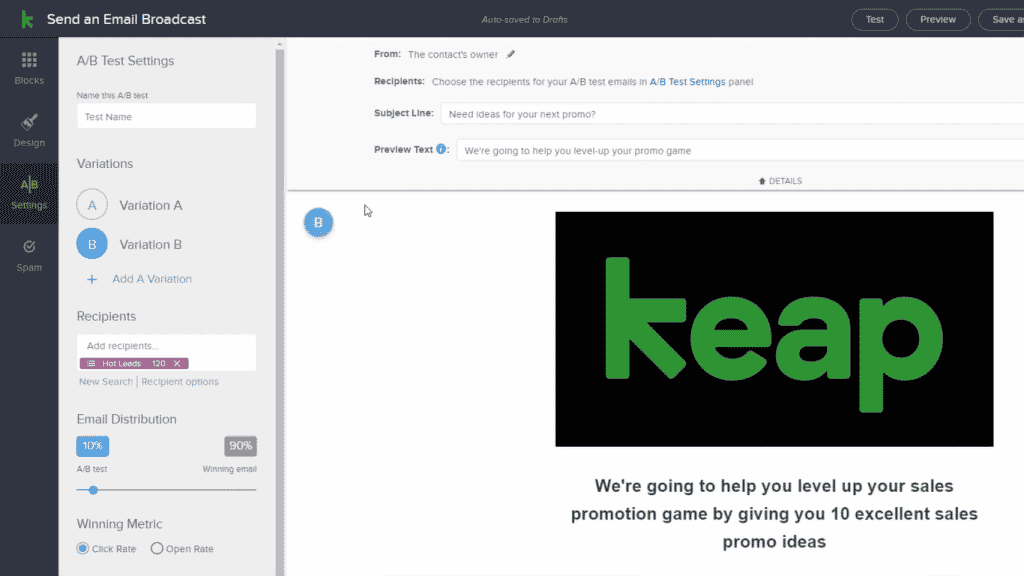Click the plus icon to add a variation

tap(92, 279)
